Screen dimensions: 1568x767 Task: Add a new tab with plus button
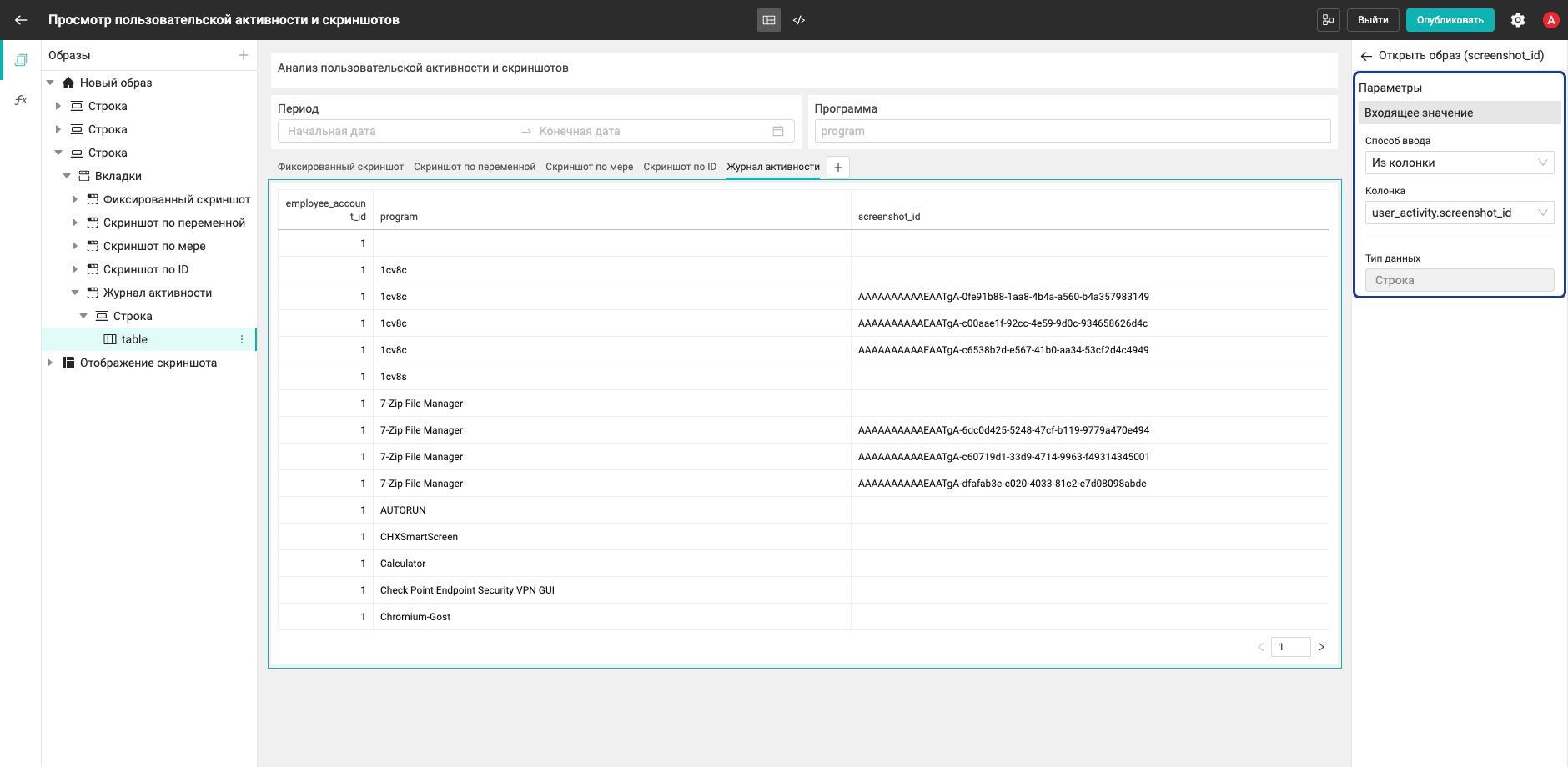pos(838,168)
